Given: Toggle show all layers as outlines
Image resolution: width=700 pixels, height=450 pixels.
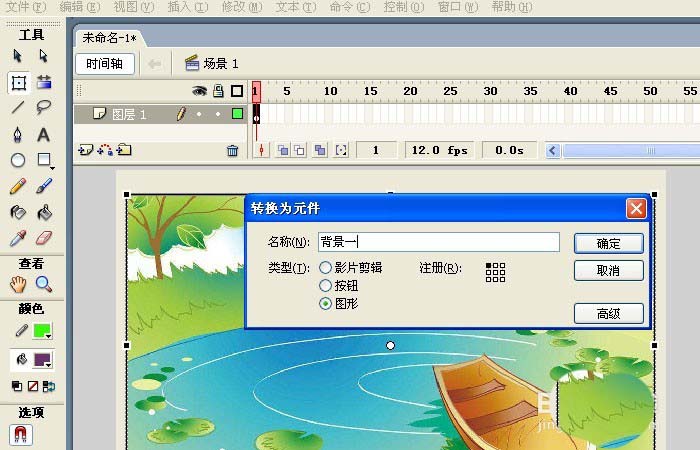Looking at the screenshot, I should pyautogui.click(x=237, y=91).
